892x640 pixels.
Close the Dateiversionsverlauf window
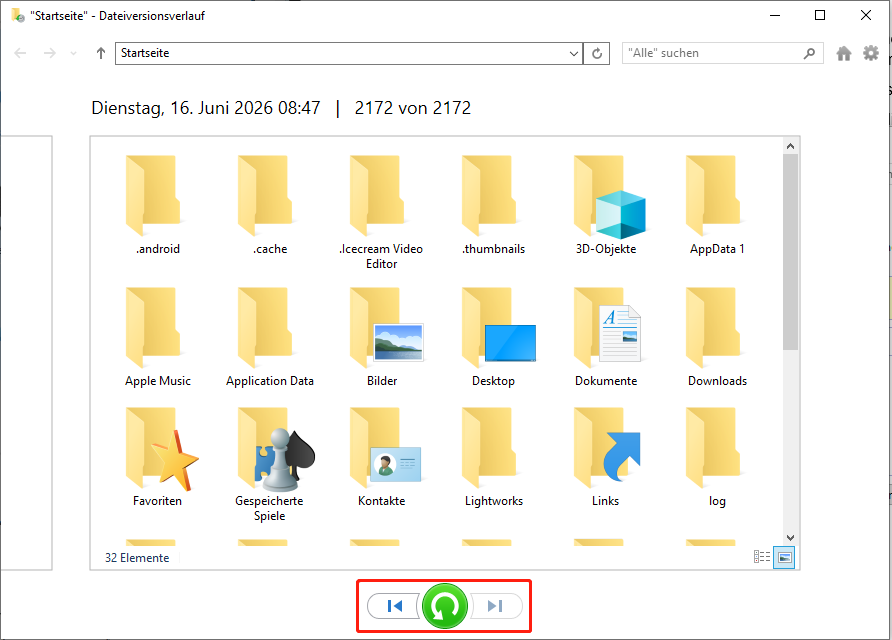866,15
